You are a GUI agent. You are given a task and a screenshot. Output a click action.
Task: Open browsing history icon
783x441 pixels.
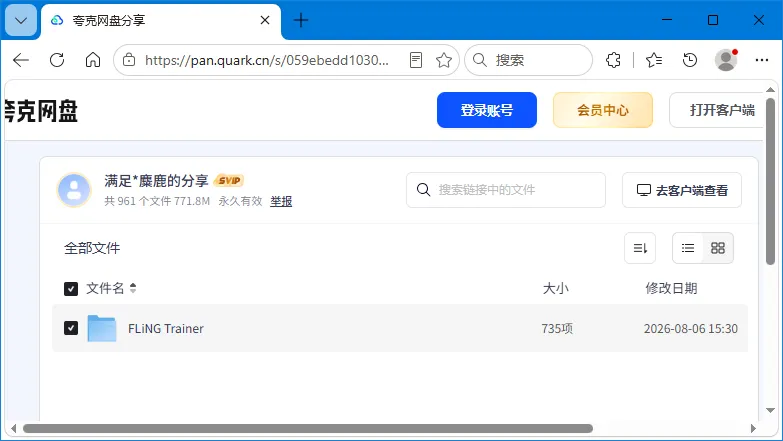[690, 60]
